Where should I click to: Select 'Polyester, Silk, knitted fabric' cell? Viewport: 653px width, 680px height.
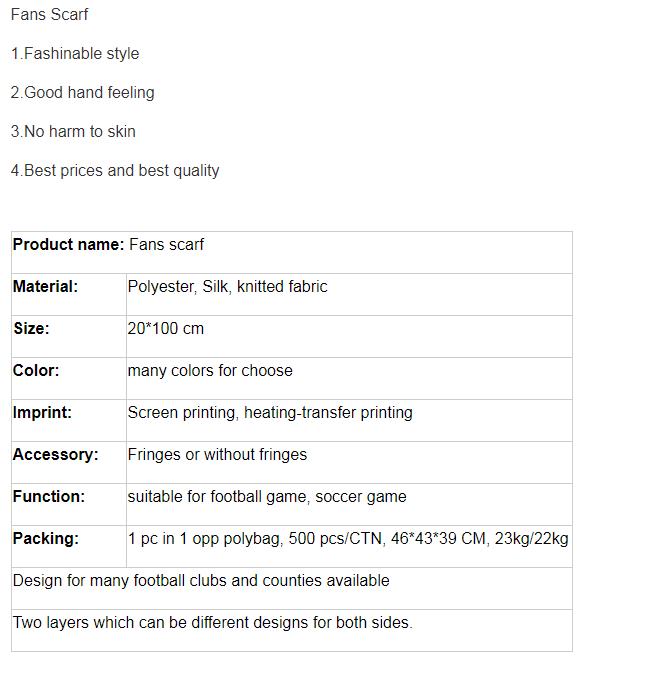point(349,294)
